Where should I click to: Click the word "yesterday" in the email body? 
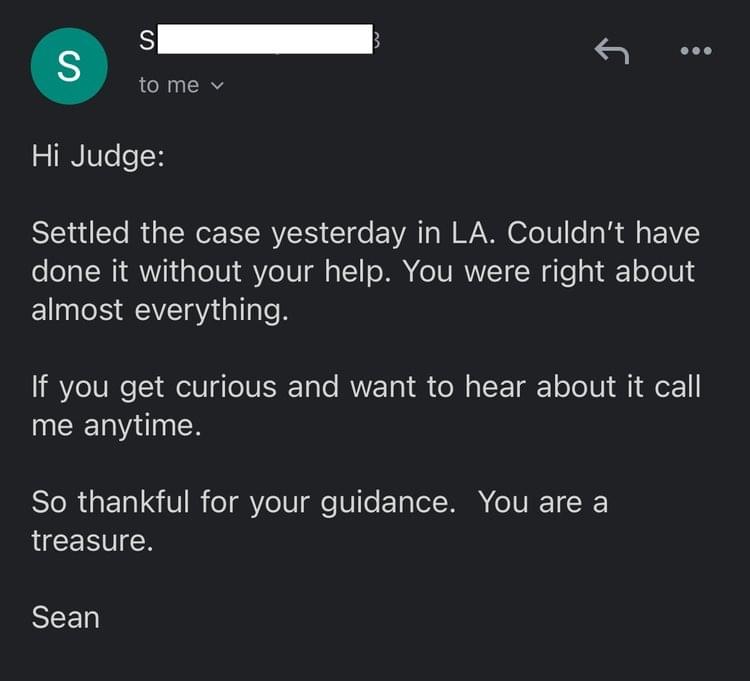(x=339, y=234)
